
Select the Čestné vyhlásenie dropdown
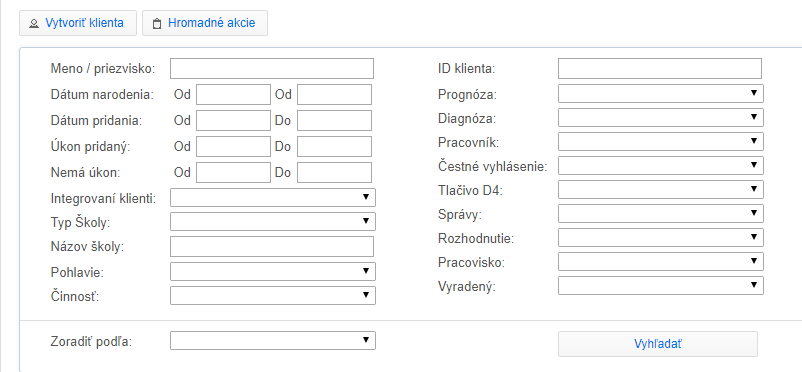(660, 165)
